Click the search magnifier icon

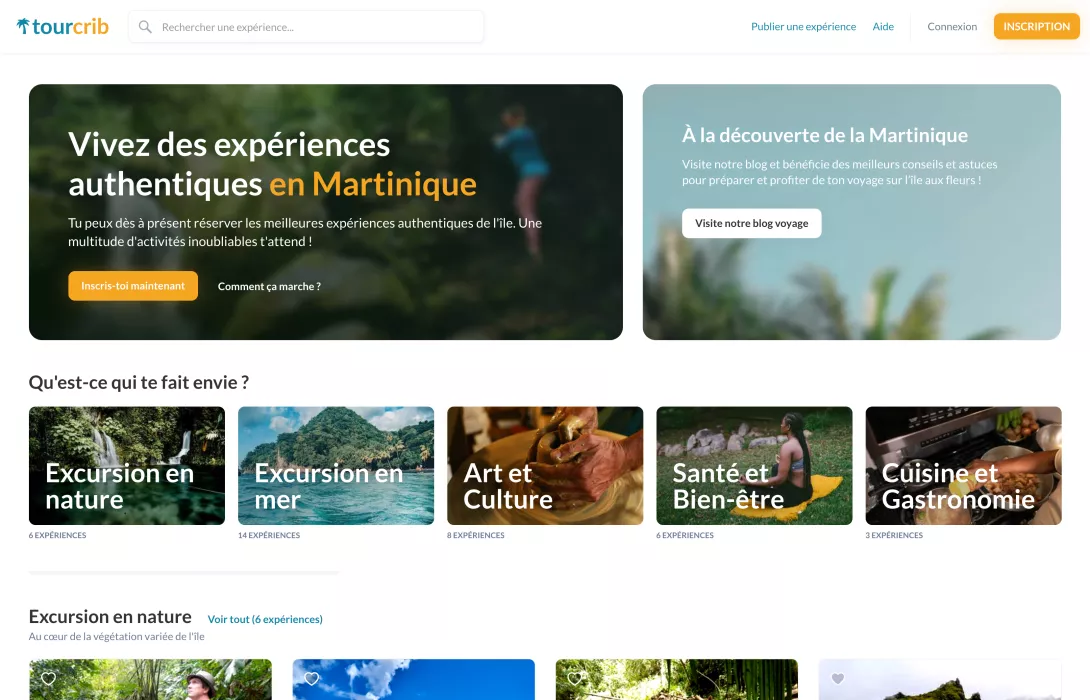[x=145, y=26]
